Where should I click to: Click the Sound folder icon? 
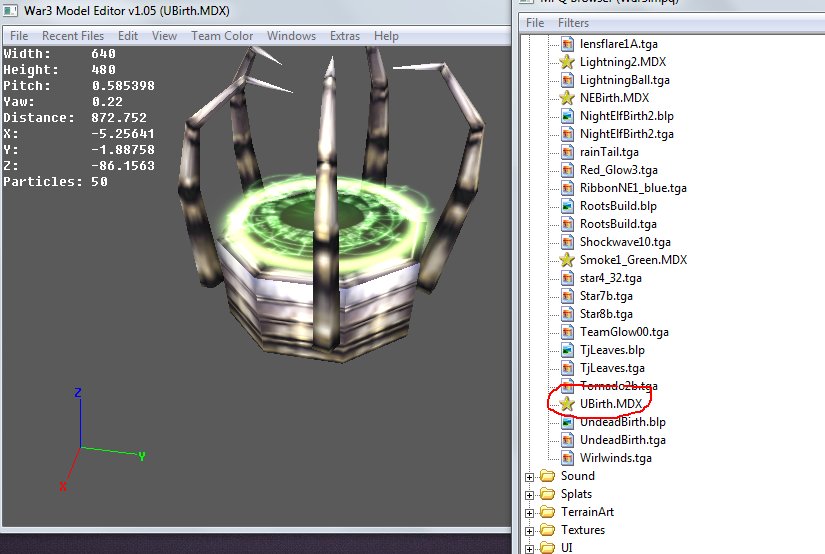[x=548, y=476]
